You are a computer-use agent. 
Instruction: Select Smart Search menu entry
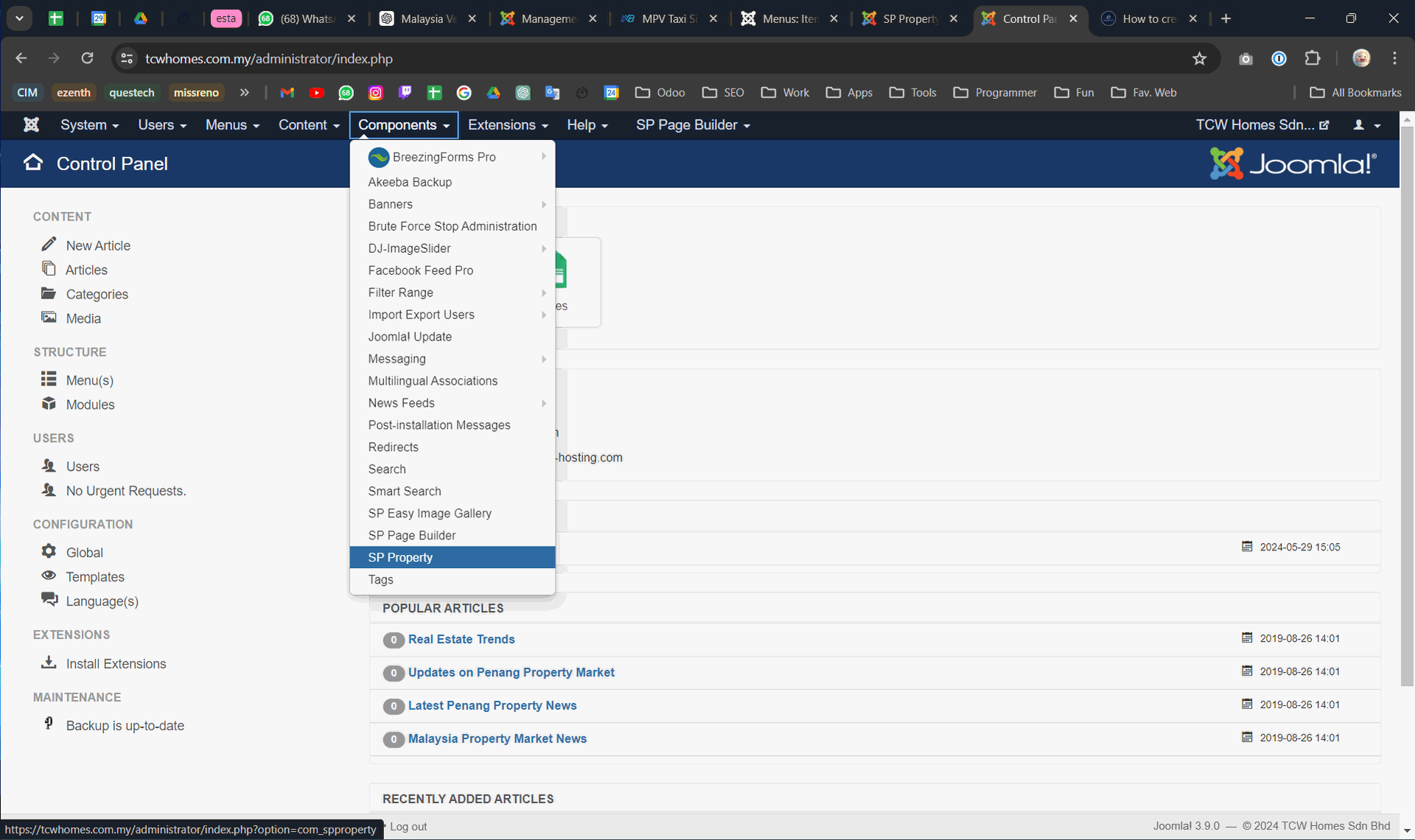pyautogui.click(x=453, y=491)
